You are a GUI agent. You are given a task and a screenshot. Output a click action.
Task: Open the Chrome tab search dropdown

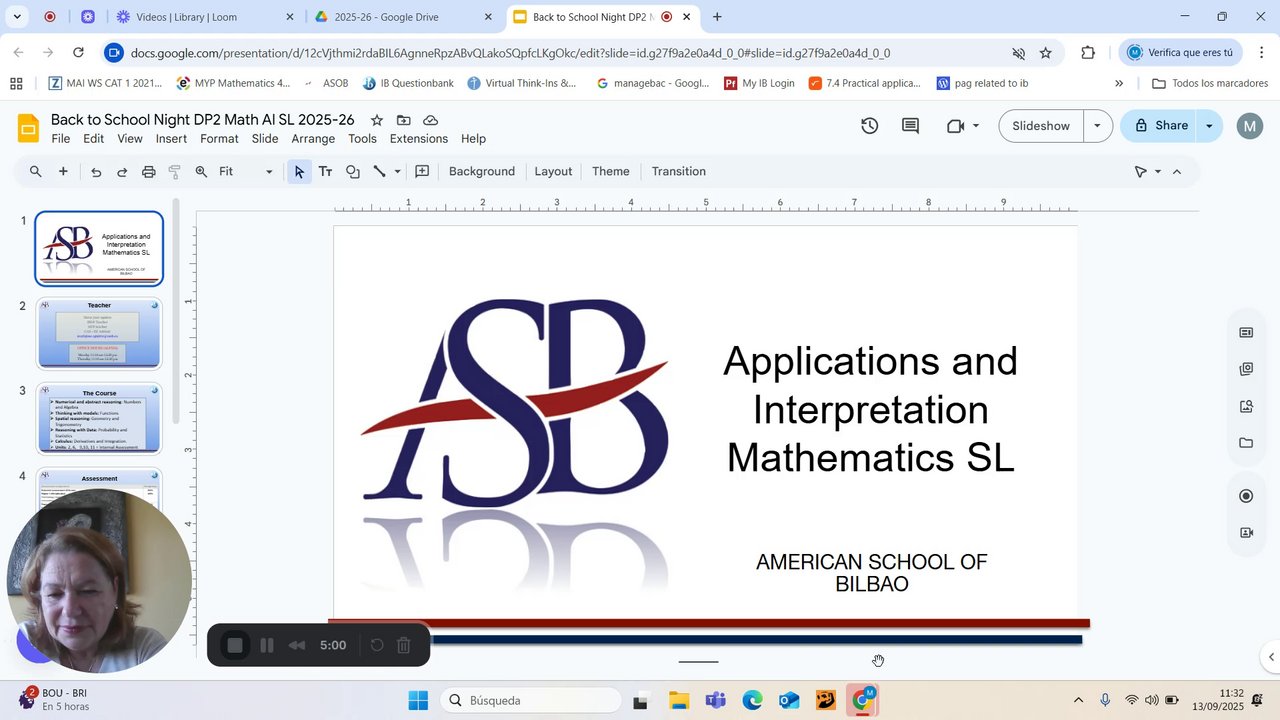pyautogui.click(x=17, y=17)
